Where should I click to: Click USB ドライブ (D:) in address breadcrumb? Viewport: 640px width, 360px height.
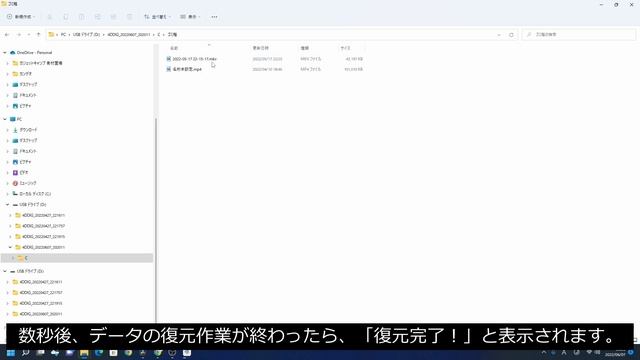coord(86,35)
